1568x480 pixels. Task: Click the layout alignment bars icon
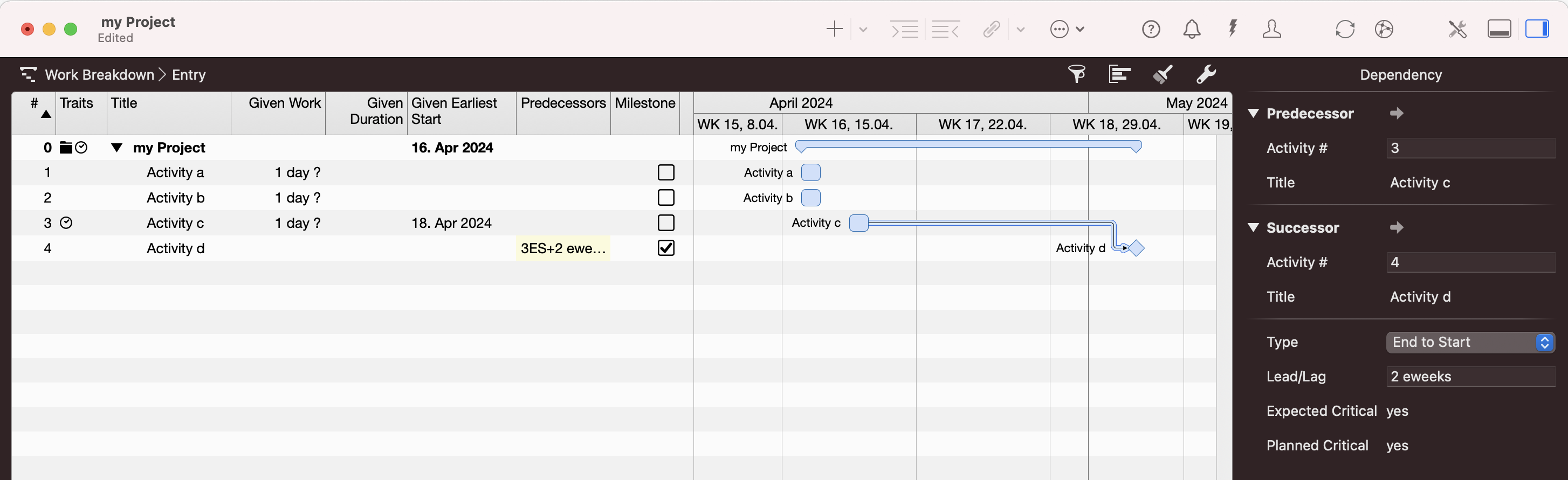pos(1119,74)
